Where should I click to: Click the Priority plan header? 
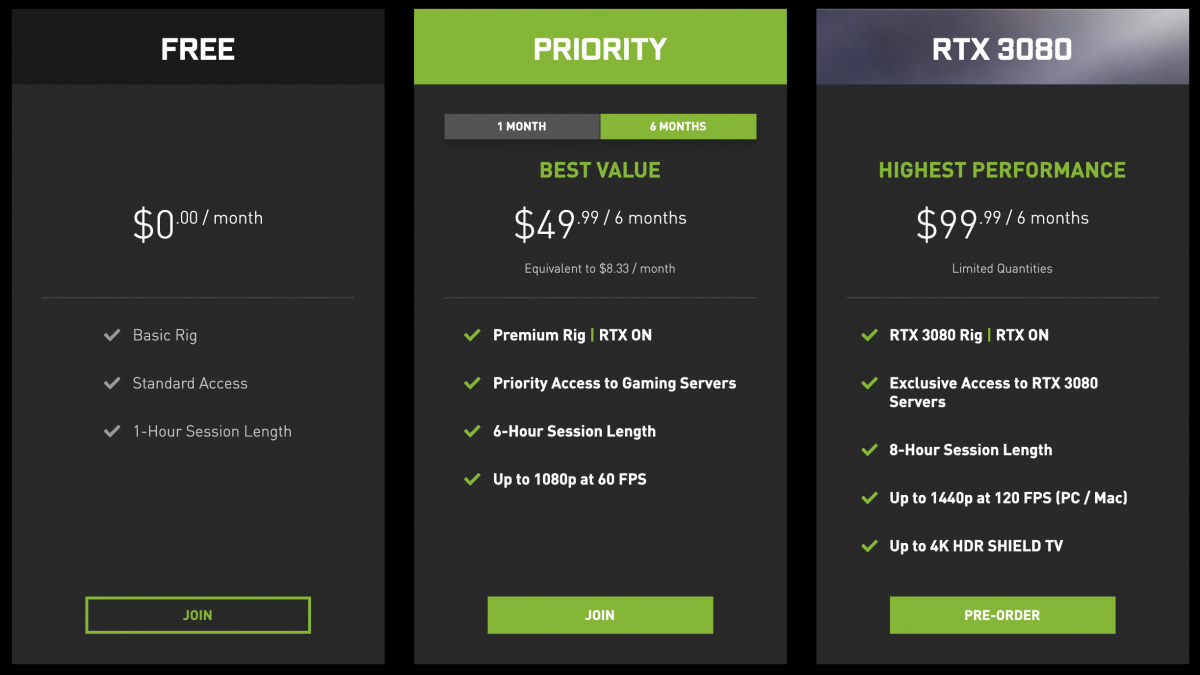click(x=600, y=48)
